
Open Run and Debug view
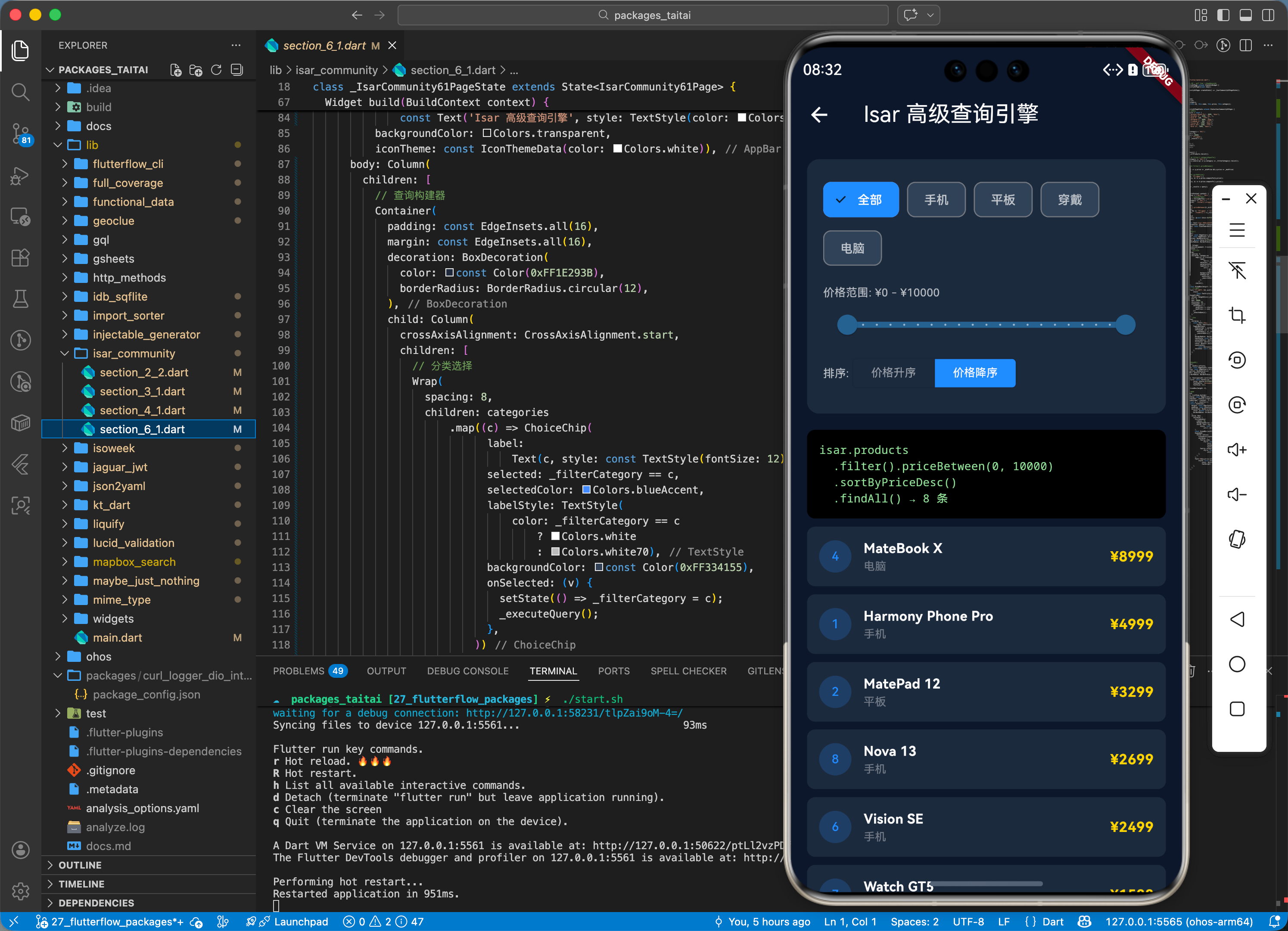point(20,175)
